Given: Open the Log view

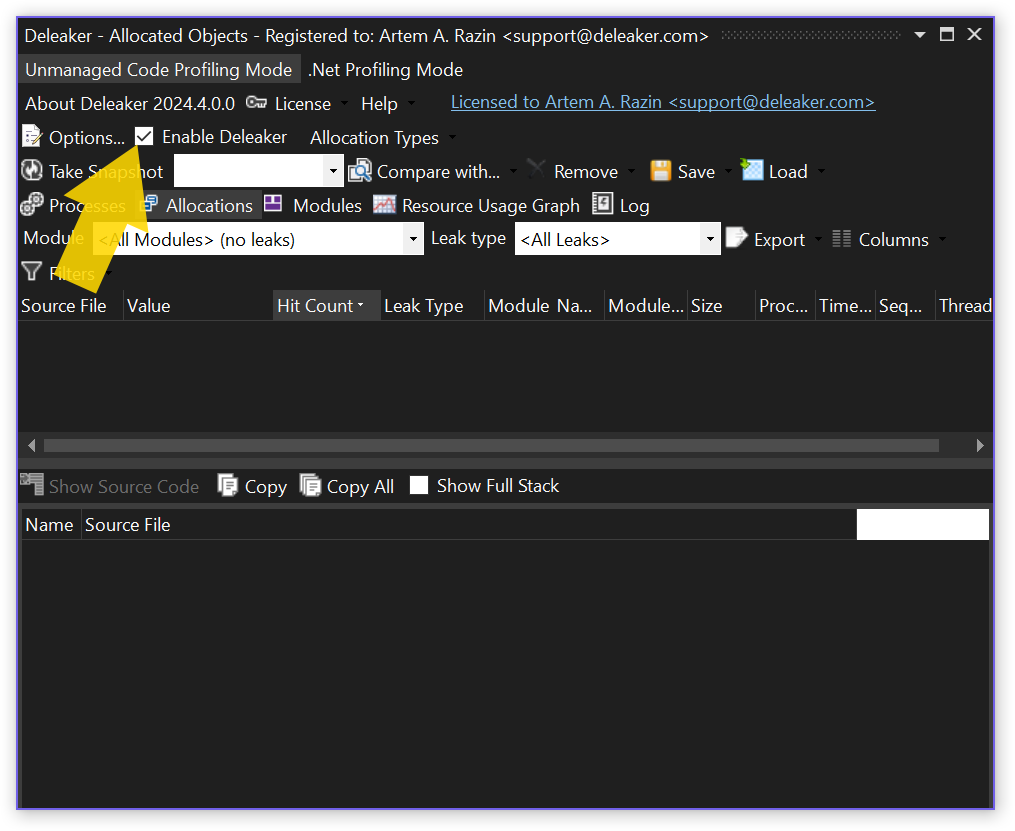Looking at the screenshot, I should pyautogui.click(x=620, y=205).
